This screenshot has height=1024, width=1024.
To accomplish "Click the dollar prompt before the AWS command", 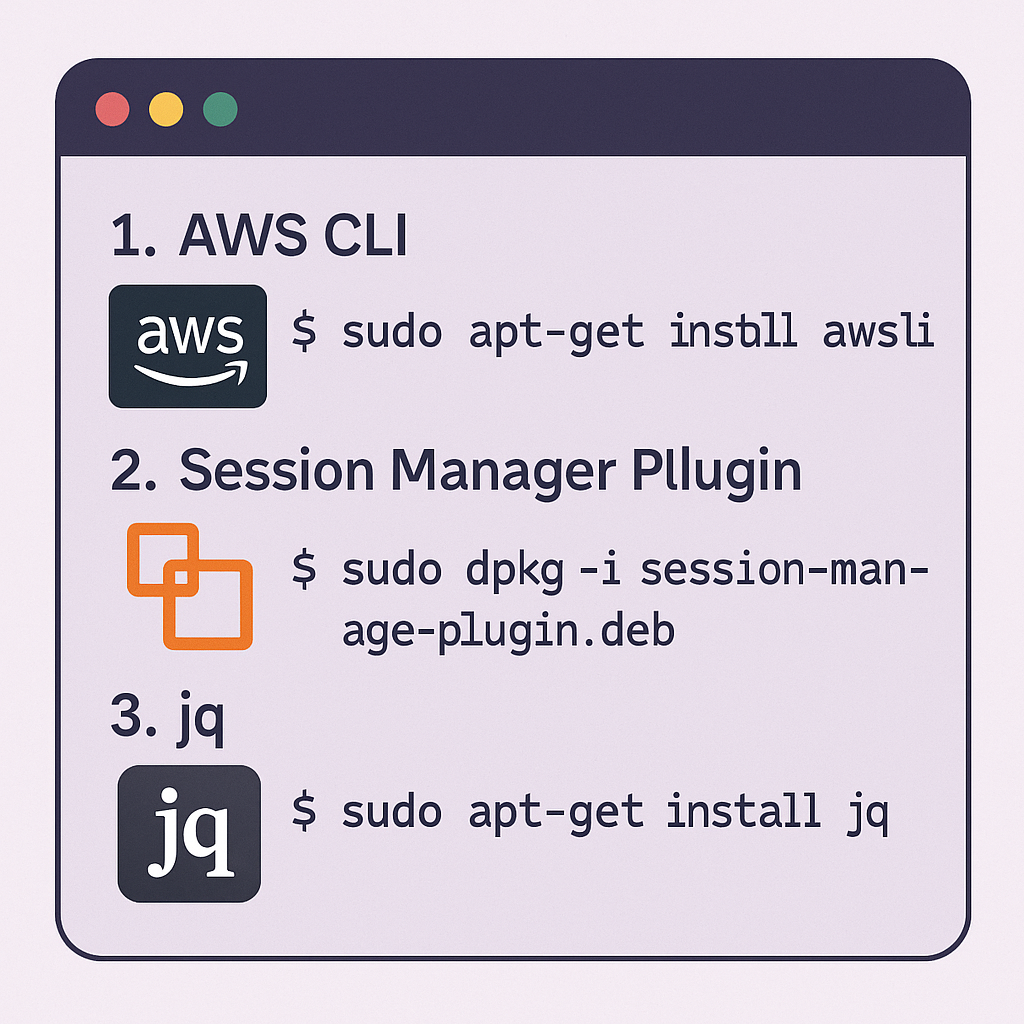I will (x=305, y=331).
